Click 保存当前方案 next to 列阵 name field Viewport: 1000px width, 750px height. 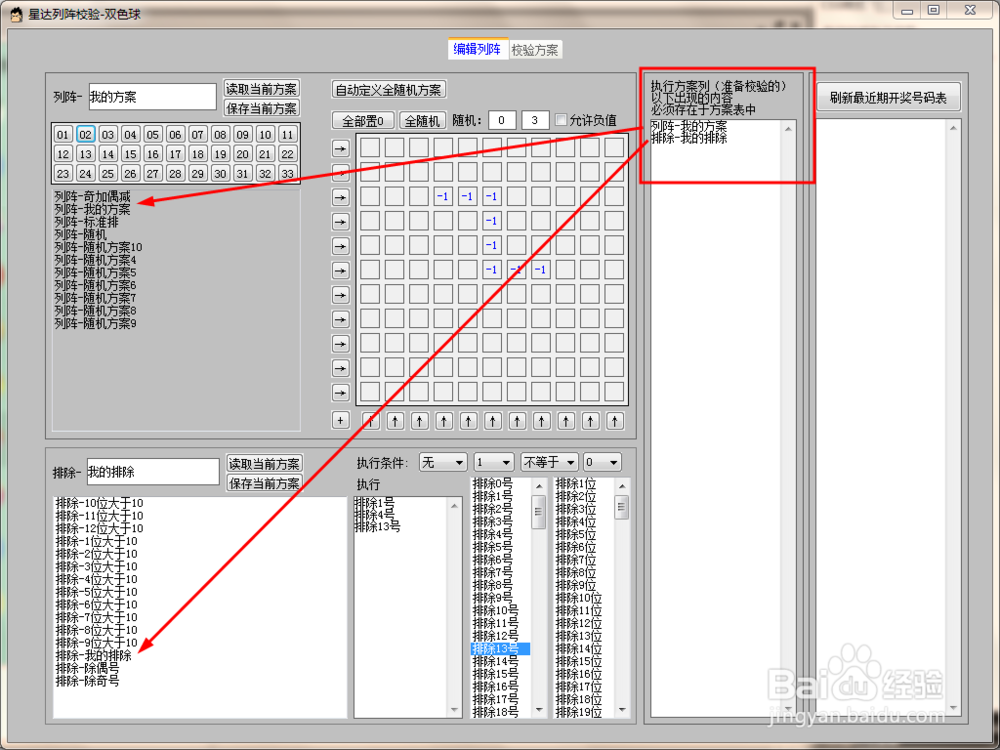261,108
